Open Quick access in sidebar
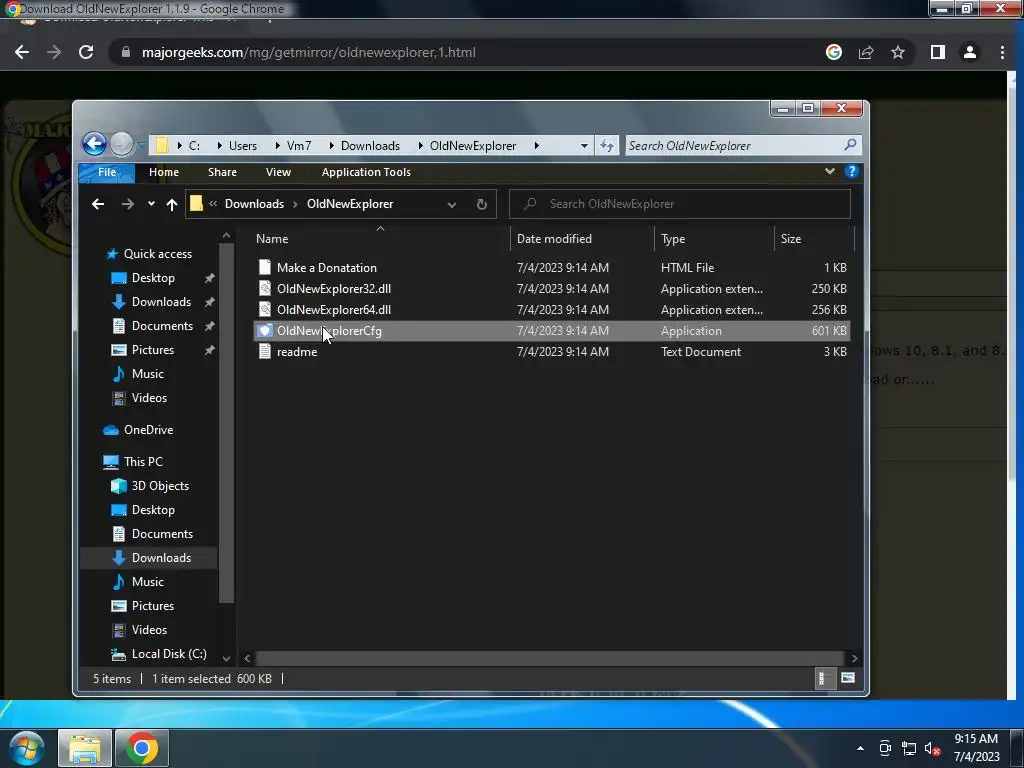Screen dimensions: 1024x768 [157, 254]
